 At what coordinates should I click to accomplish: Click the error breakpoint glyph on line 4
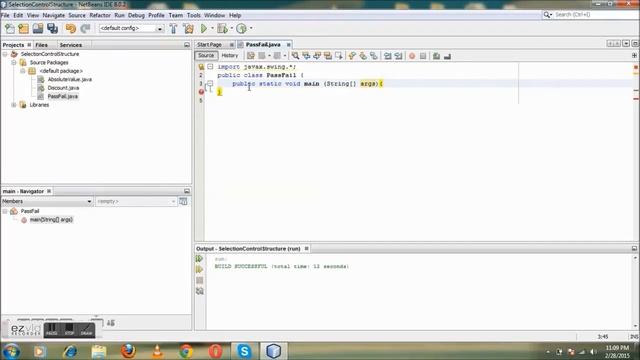201,92
